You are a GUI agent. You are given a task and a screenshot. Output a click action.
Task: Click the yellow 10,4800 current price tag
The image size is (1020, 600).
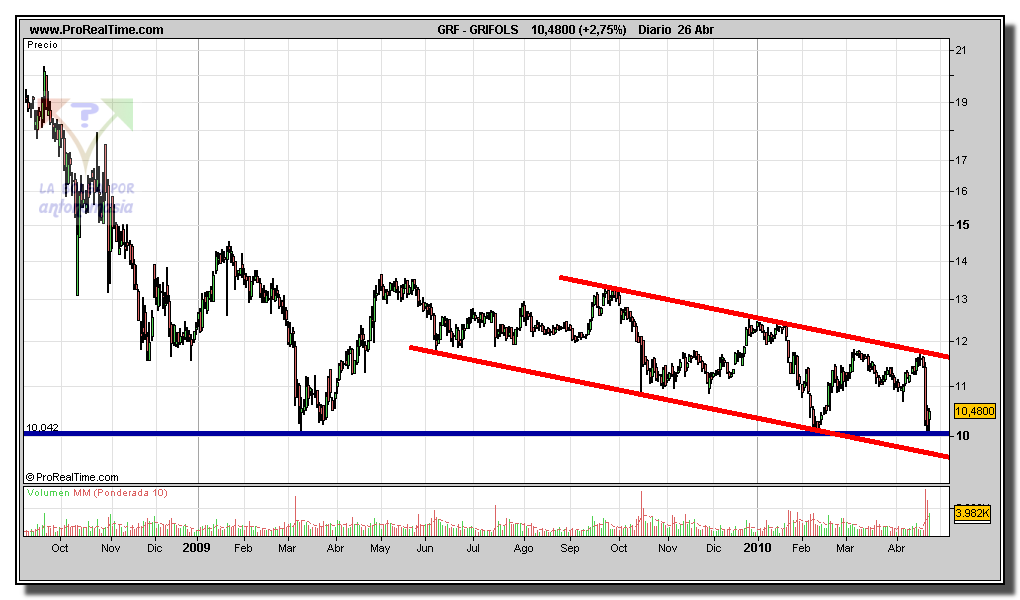[x=974, y=411]
